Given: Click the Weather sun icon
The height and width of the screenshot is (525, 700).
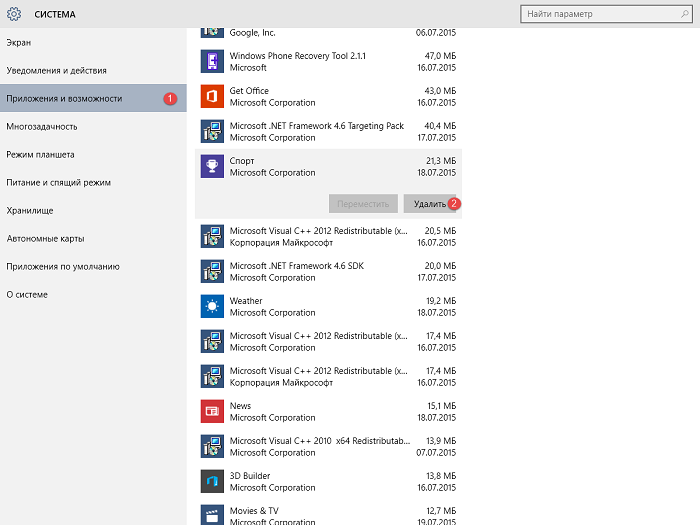Looking at the screenshot, I should click(x=212, y=306).
